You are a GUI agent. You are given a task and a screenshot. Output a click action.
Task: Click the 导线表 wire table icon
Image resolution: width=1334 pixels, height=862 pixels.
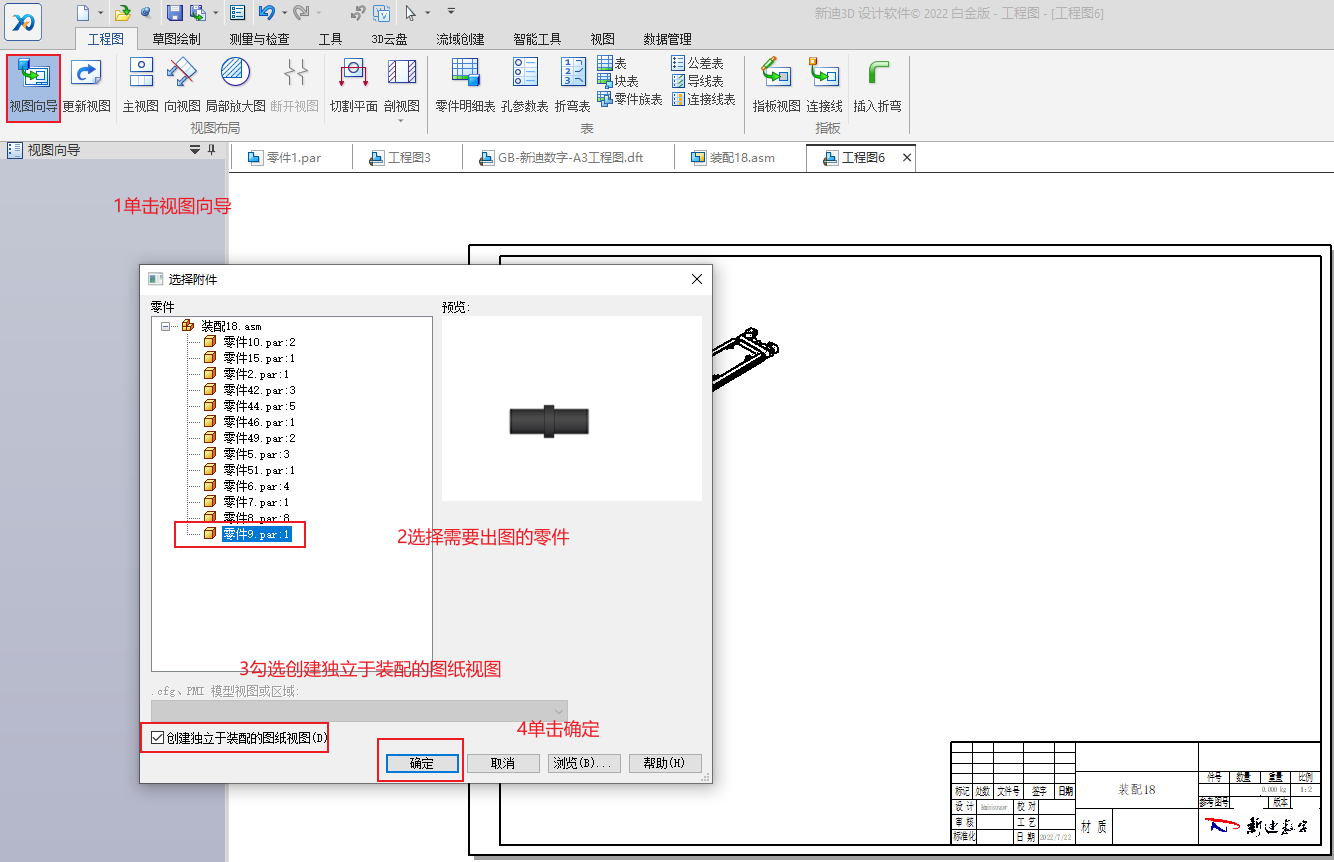point(679,81)
